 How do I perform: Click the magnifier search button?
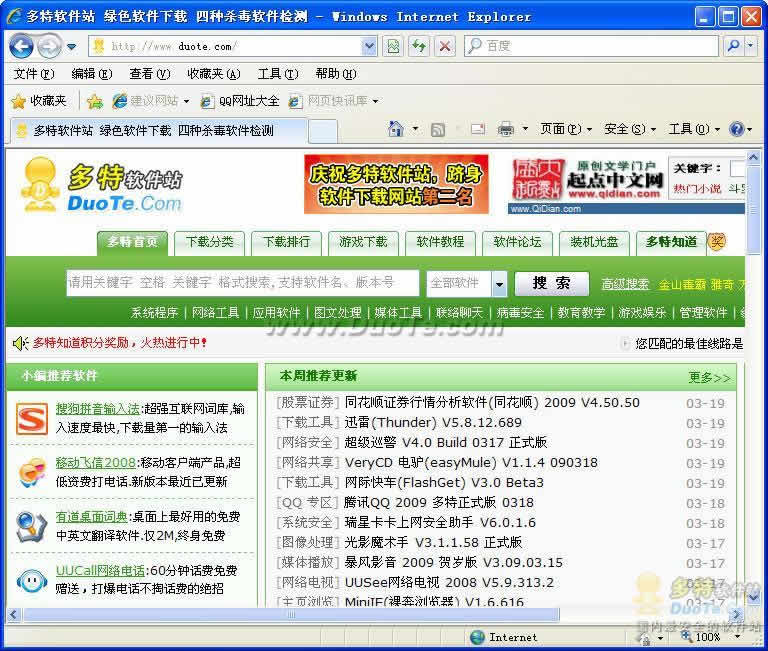(733, 46)
